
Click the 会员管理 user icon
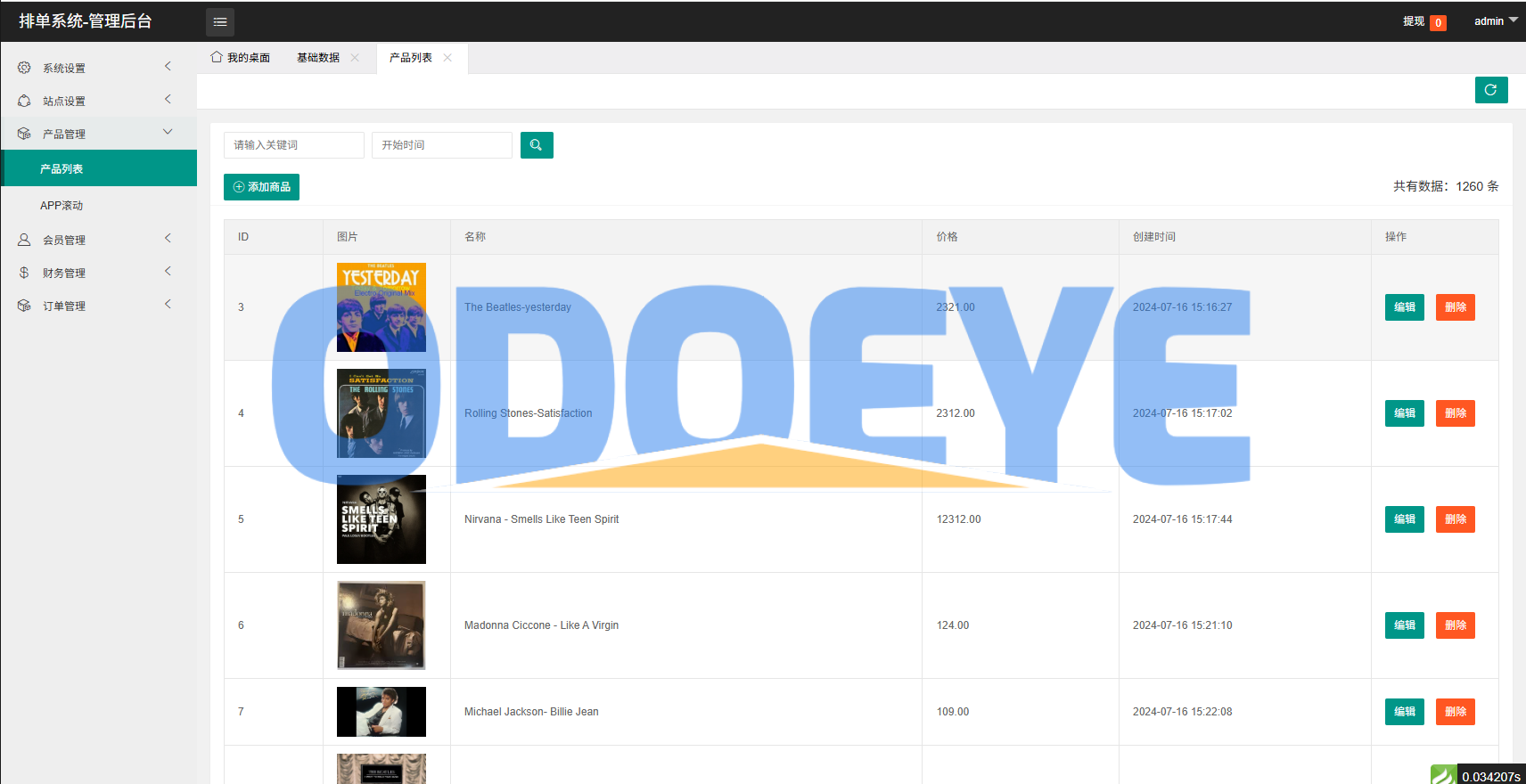24,240
